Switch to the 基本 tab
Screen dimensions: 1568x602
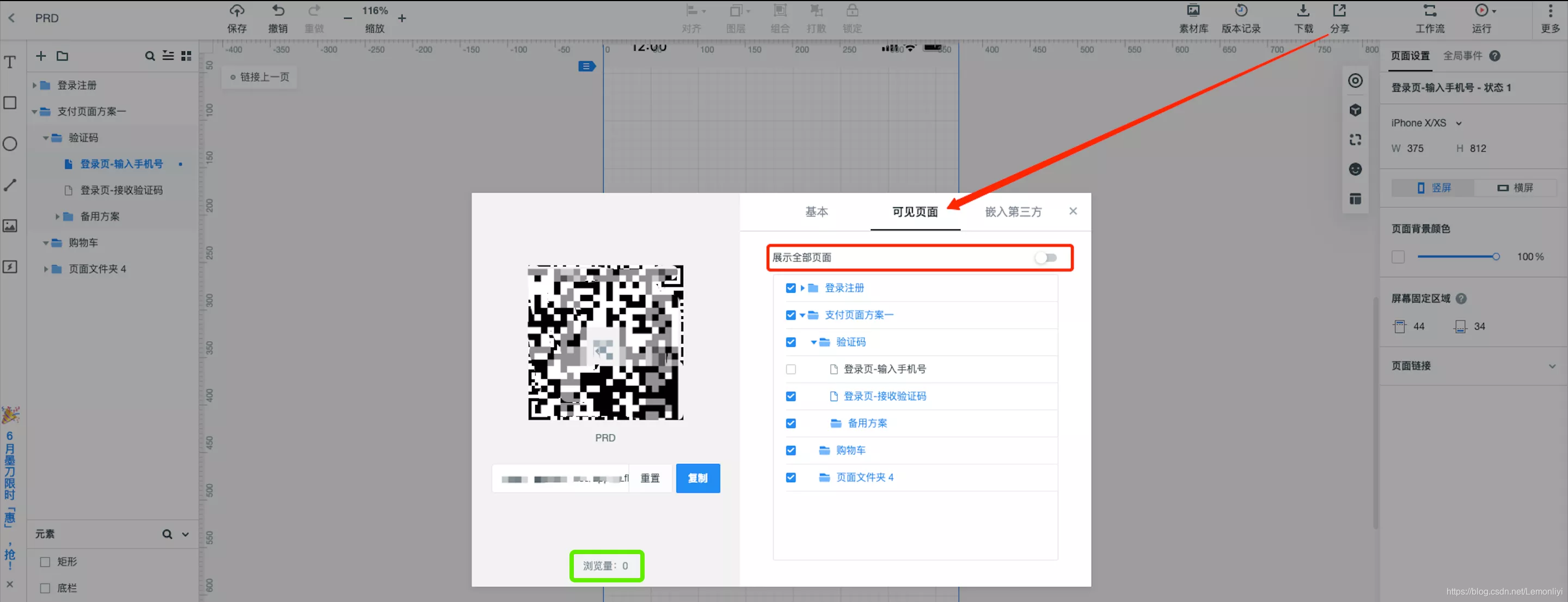coord(816,212)
